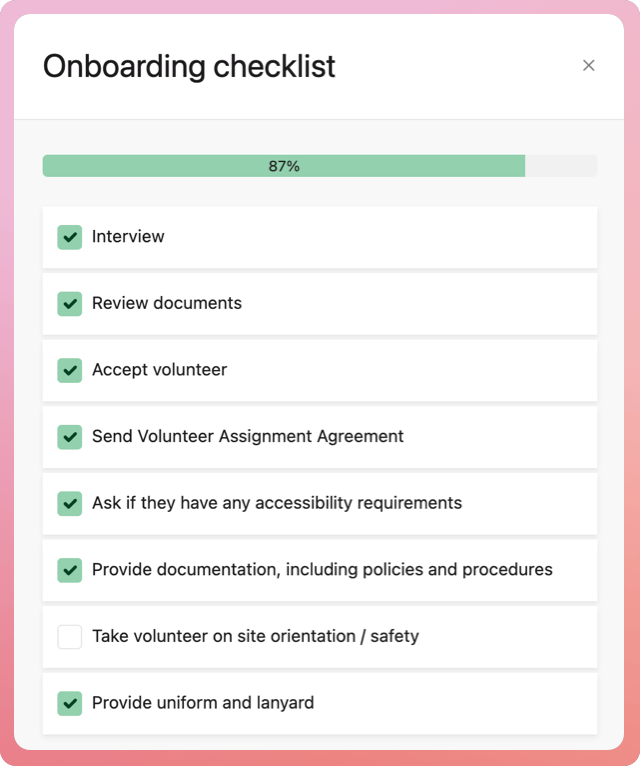Close the Onboarding checklist dialog
The height and width of the screenshot is (766, 640).
[x=588, y=65]
